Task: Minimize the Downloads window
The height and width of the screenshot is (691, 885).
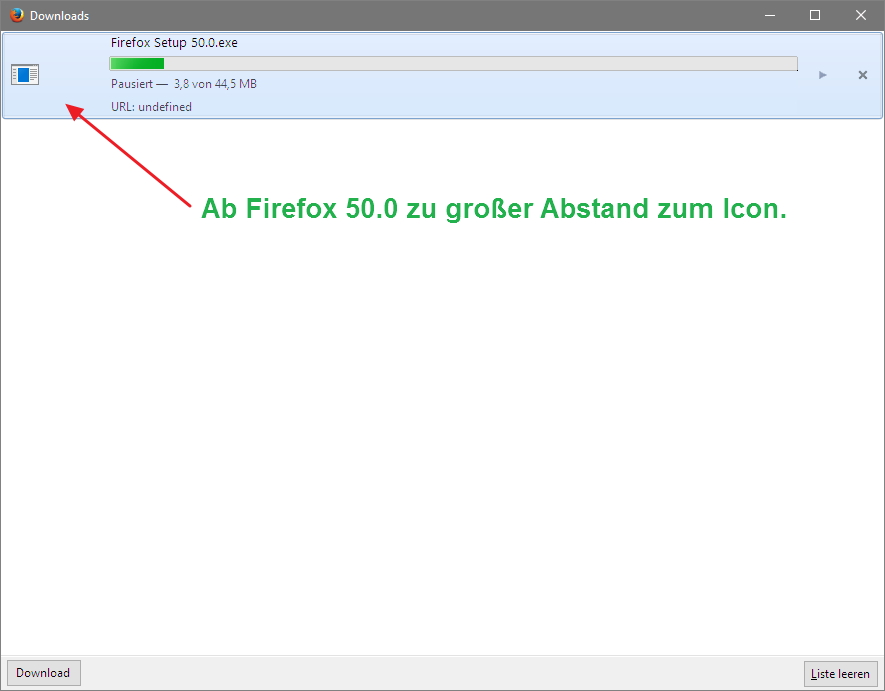Action: [x=770, y=15]
